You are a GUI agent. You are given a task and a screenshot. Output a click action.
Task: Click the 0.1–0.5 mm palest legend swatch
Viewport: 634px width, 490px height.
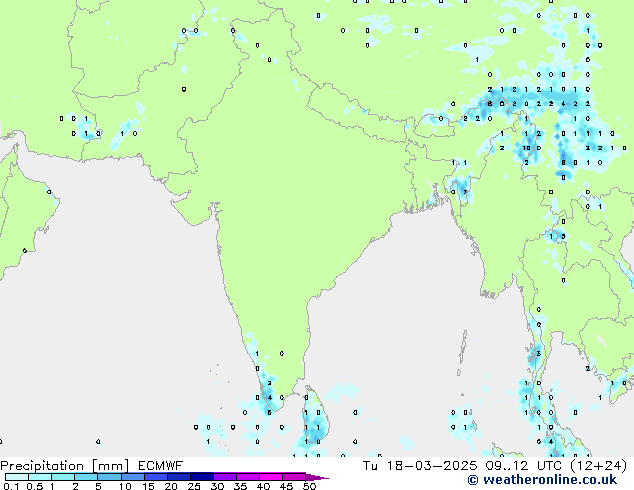coord(17,477)
